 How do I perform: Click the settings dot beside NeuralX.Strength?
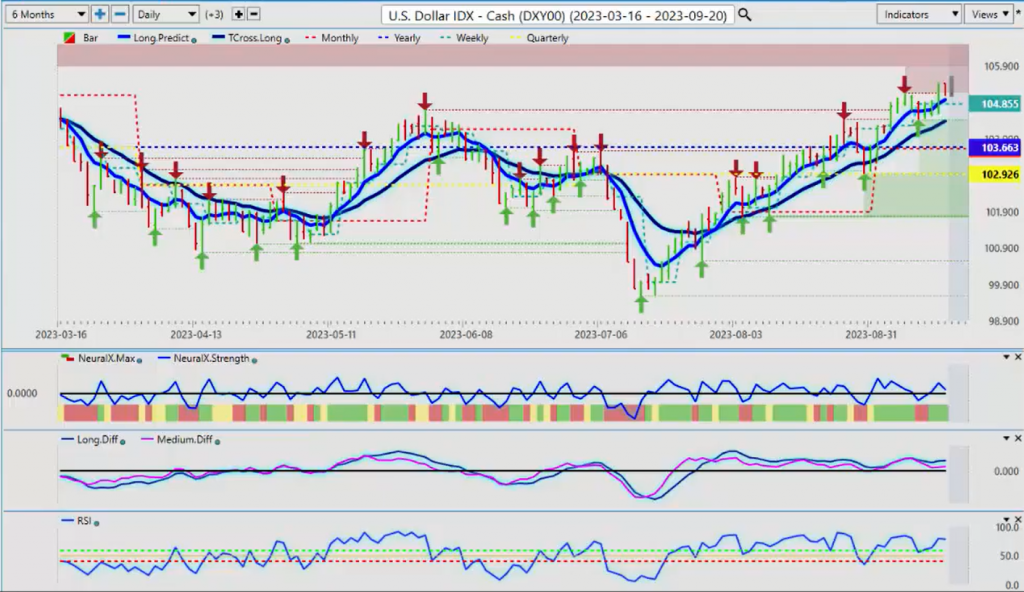[x=254, y=360]
